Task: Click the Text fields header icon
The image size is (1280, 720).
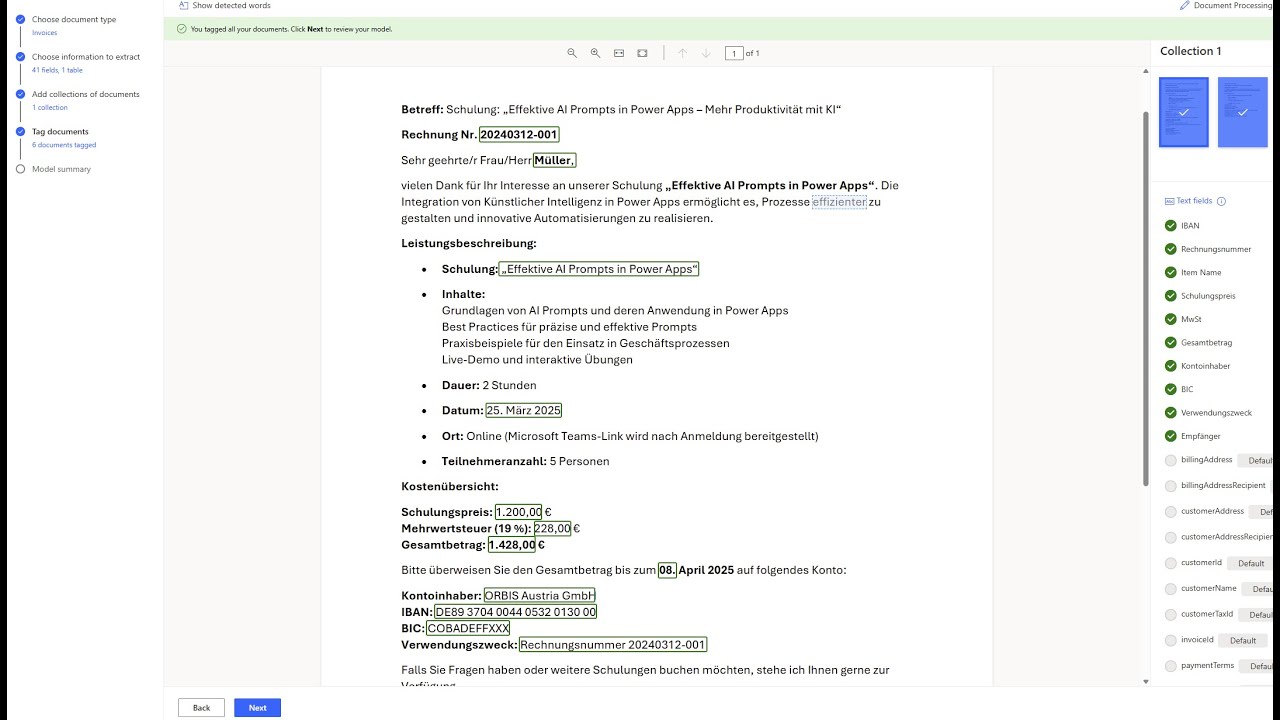Action: tap(1169, 201)
